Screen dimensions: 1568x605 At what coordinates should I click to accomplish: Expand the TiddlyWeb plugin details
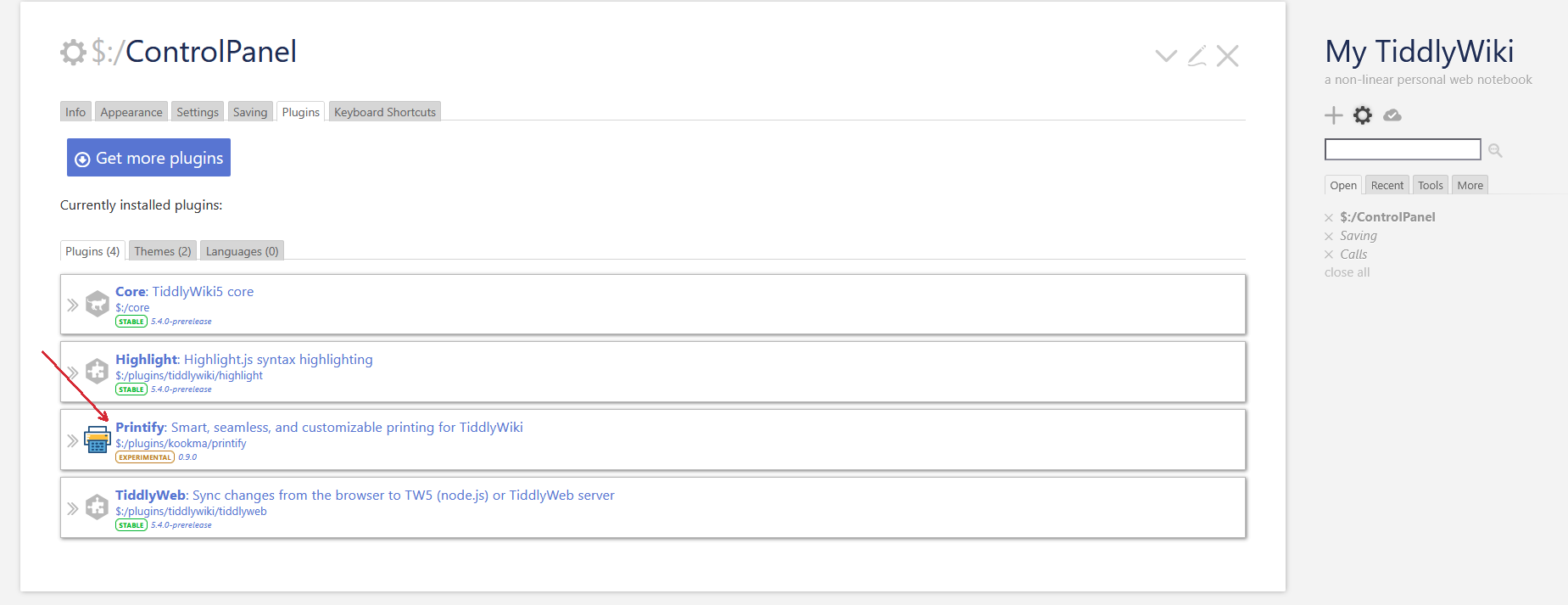(x=73, y=508)
